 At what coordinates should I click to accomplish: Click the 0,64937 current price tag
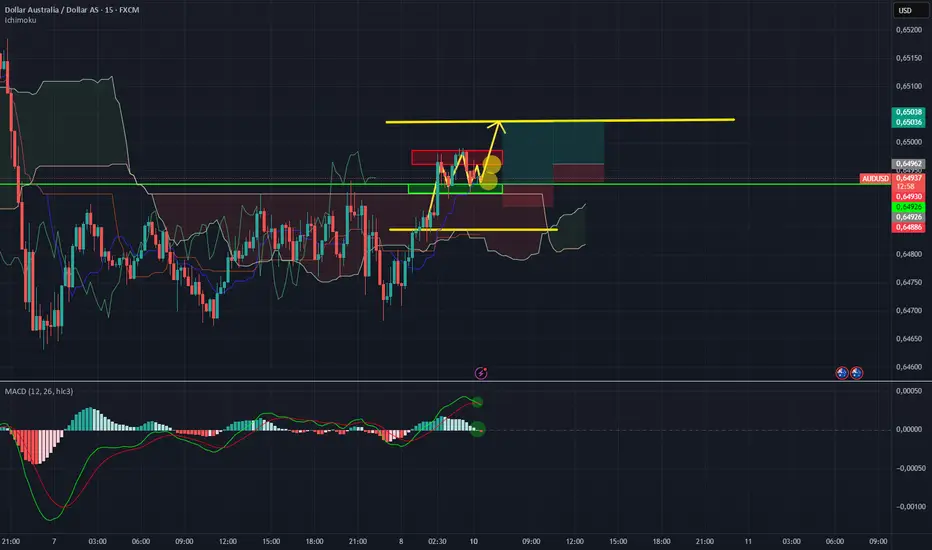908,178
